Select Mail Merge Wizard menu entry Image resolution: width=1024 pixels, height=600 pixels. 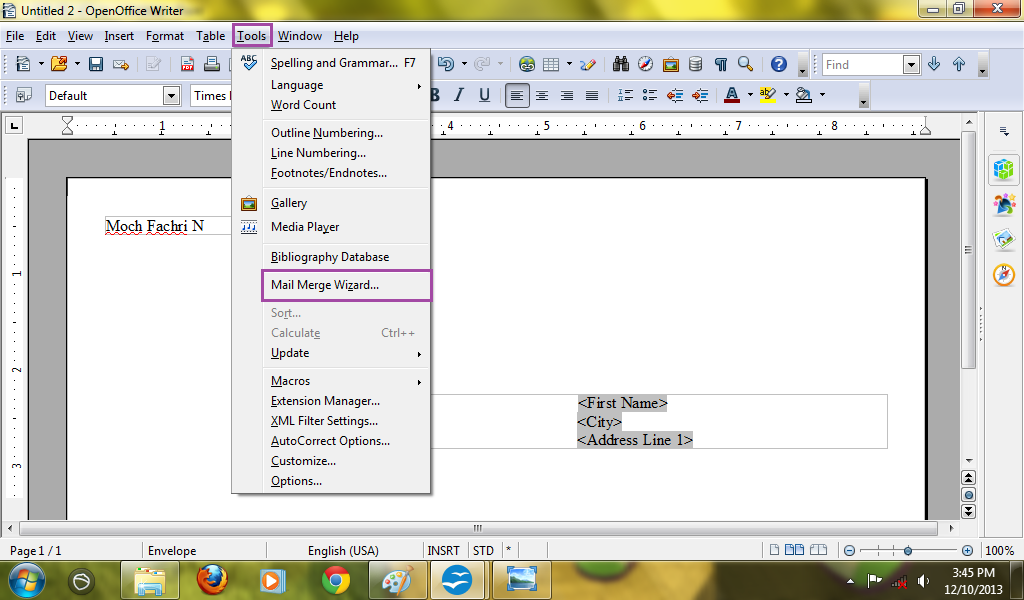(346, 285)
